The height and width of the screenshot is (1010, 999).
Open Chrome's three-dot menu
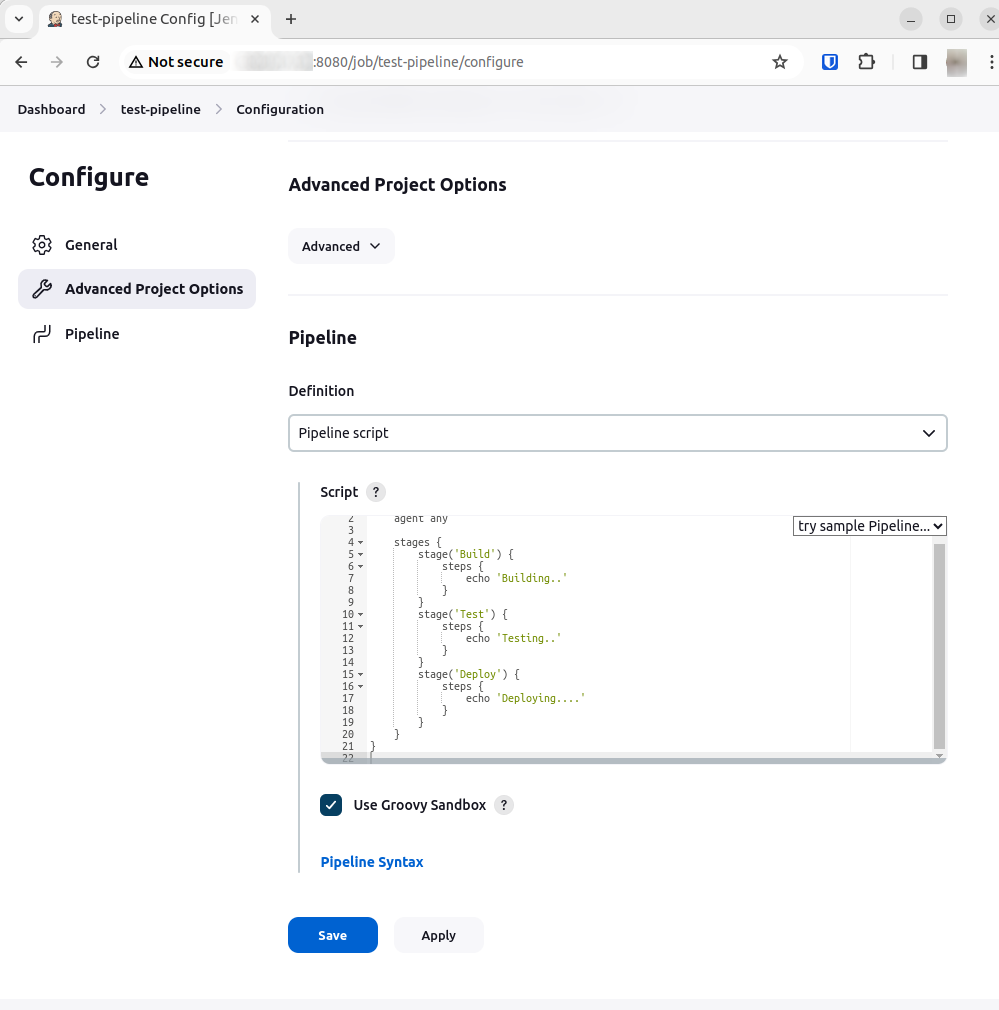click(990, 62)
